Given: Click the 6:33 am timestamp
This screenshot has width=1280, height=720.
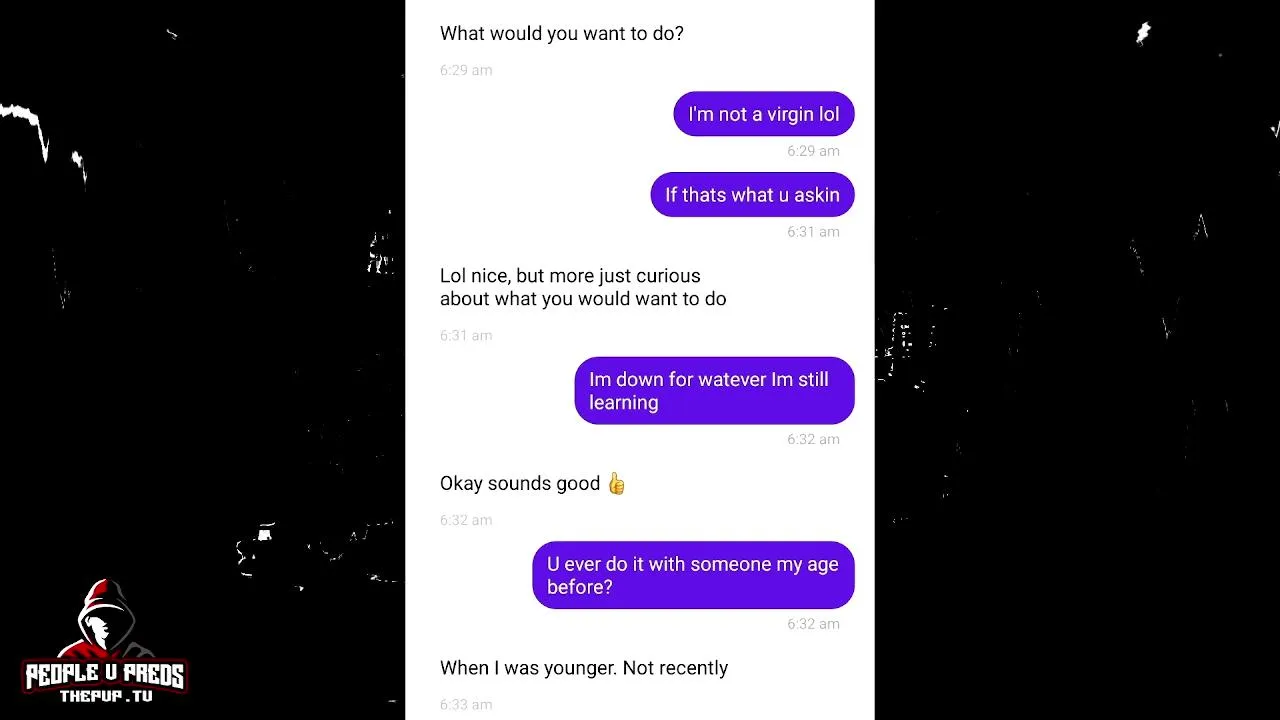Looking at the screenshot, I should [466, 705].
